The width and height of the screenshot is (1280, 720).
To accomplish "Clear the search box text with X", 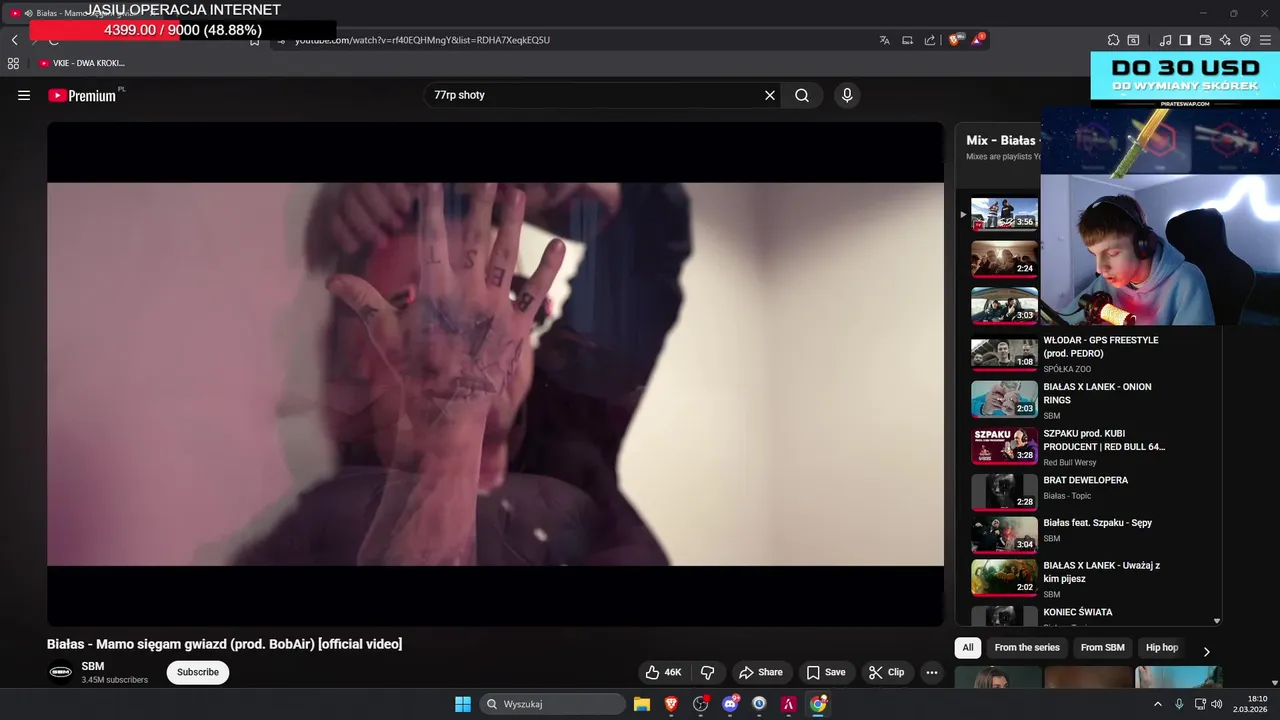I will coord(770,95).
